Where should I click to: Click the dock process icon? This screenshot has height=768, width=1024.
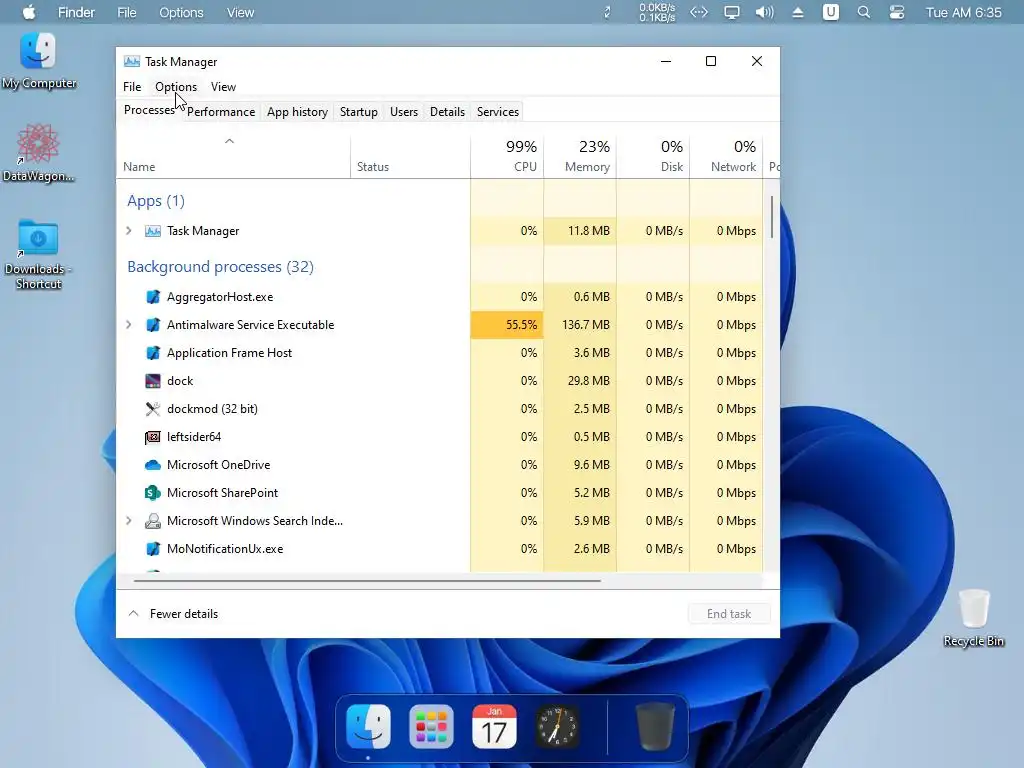153,381
